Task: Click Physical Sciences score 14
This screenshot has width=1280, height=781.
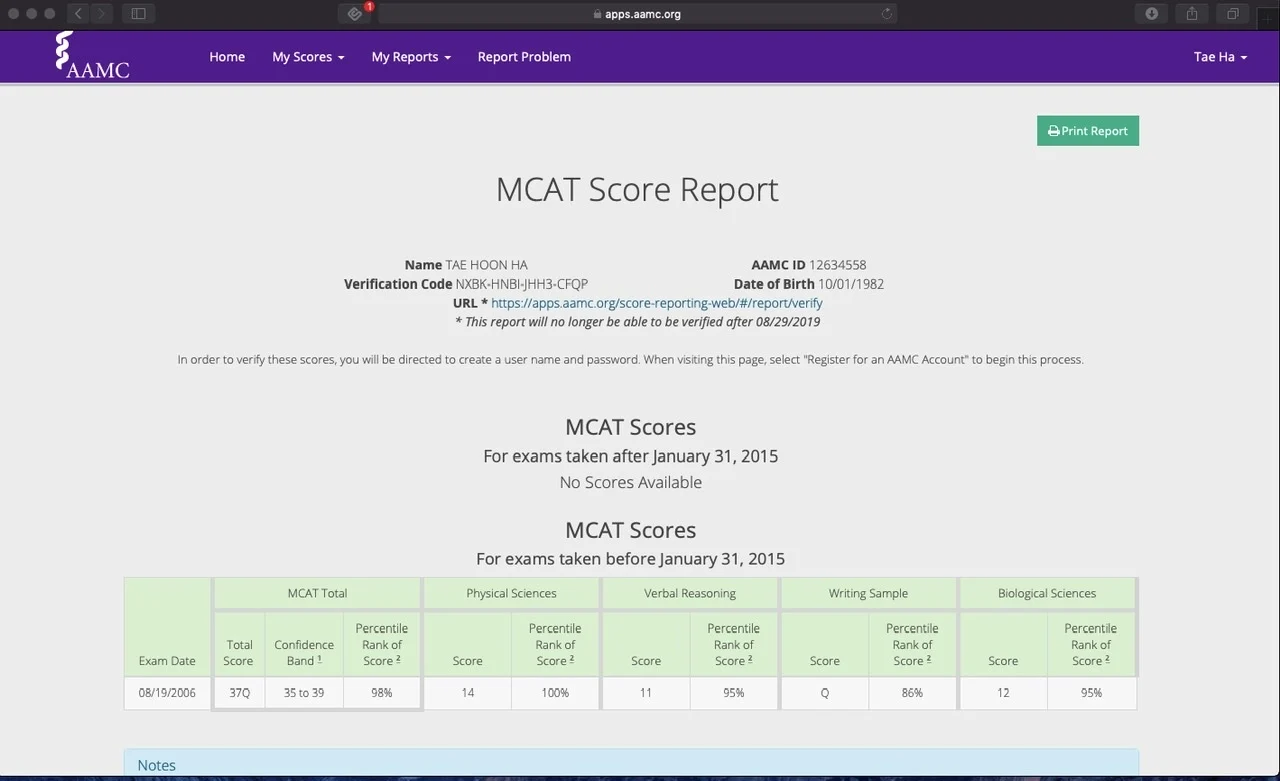Action: (x=468, y=693)
